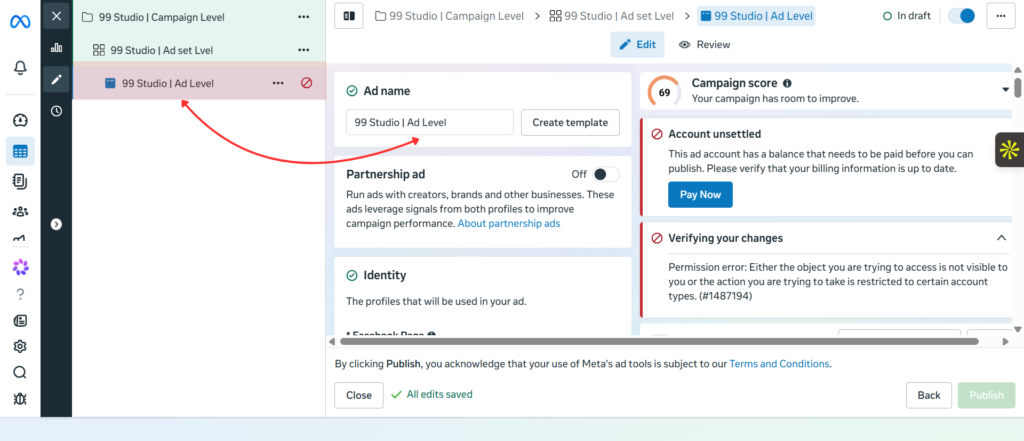Open more options for Ad Level row

tap(278, 83)
